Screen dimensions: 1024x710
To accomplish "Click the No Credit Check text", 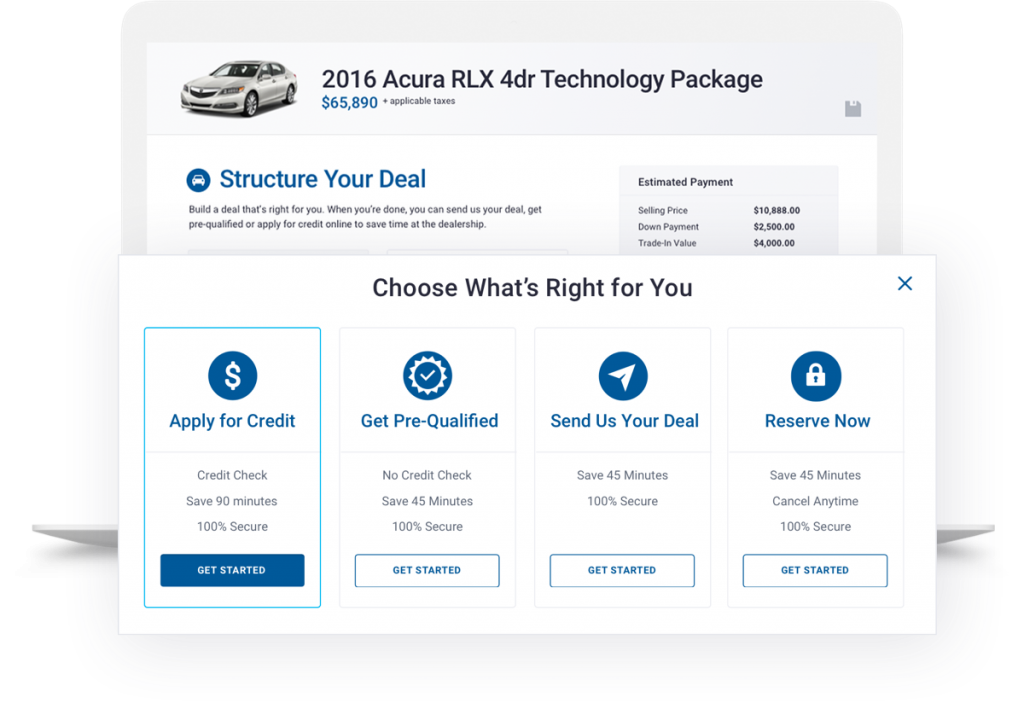I will tap(427, 476).
